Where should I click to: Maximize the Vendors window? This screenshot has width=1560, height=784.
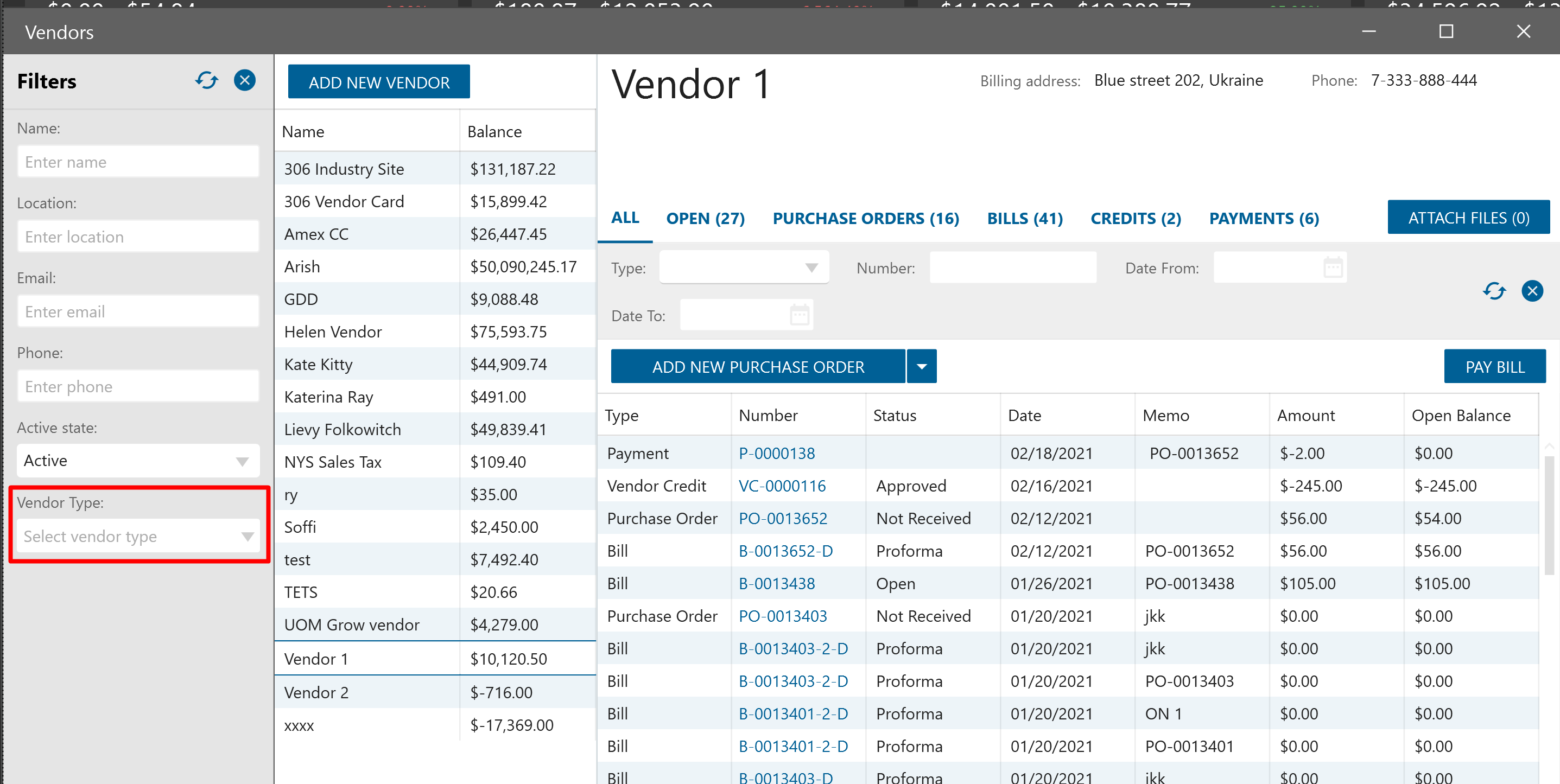pos(1446,31)
